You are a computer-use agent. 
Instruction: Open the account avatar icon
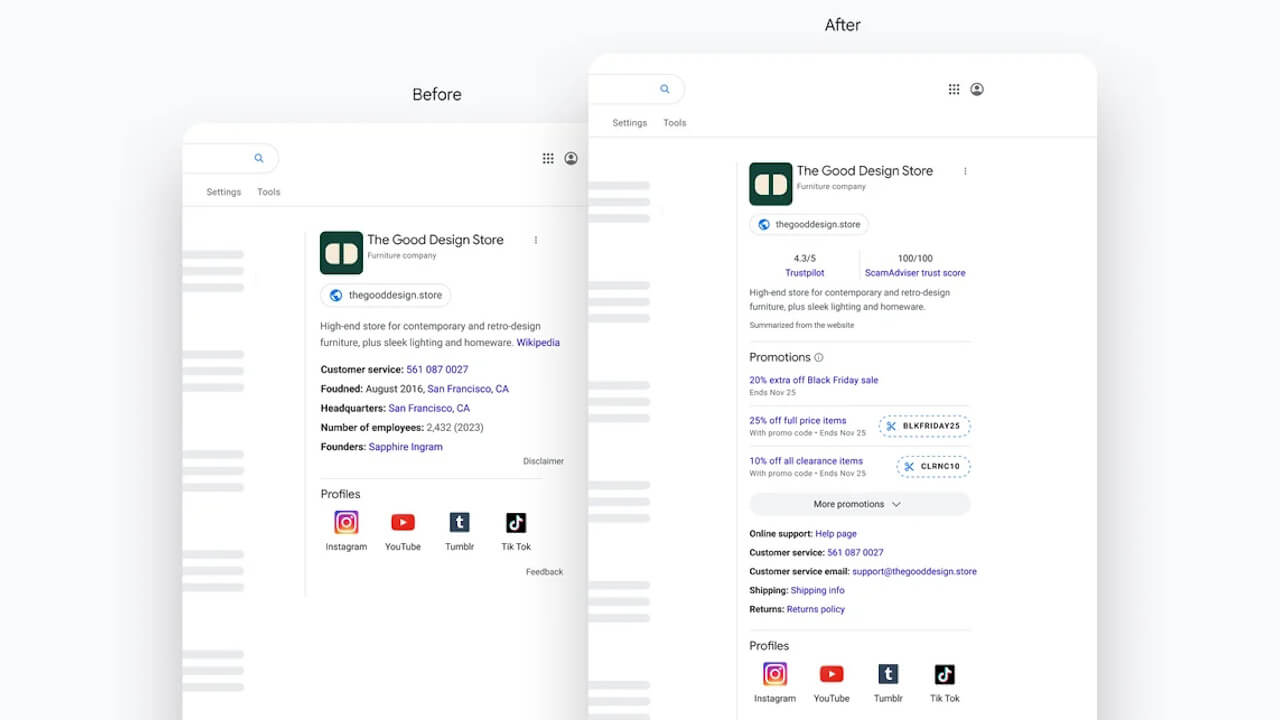(x=977, y=89)
